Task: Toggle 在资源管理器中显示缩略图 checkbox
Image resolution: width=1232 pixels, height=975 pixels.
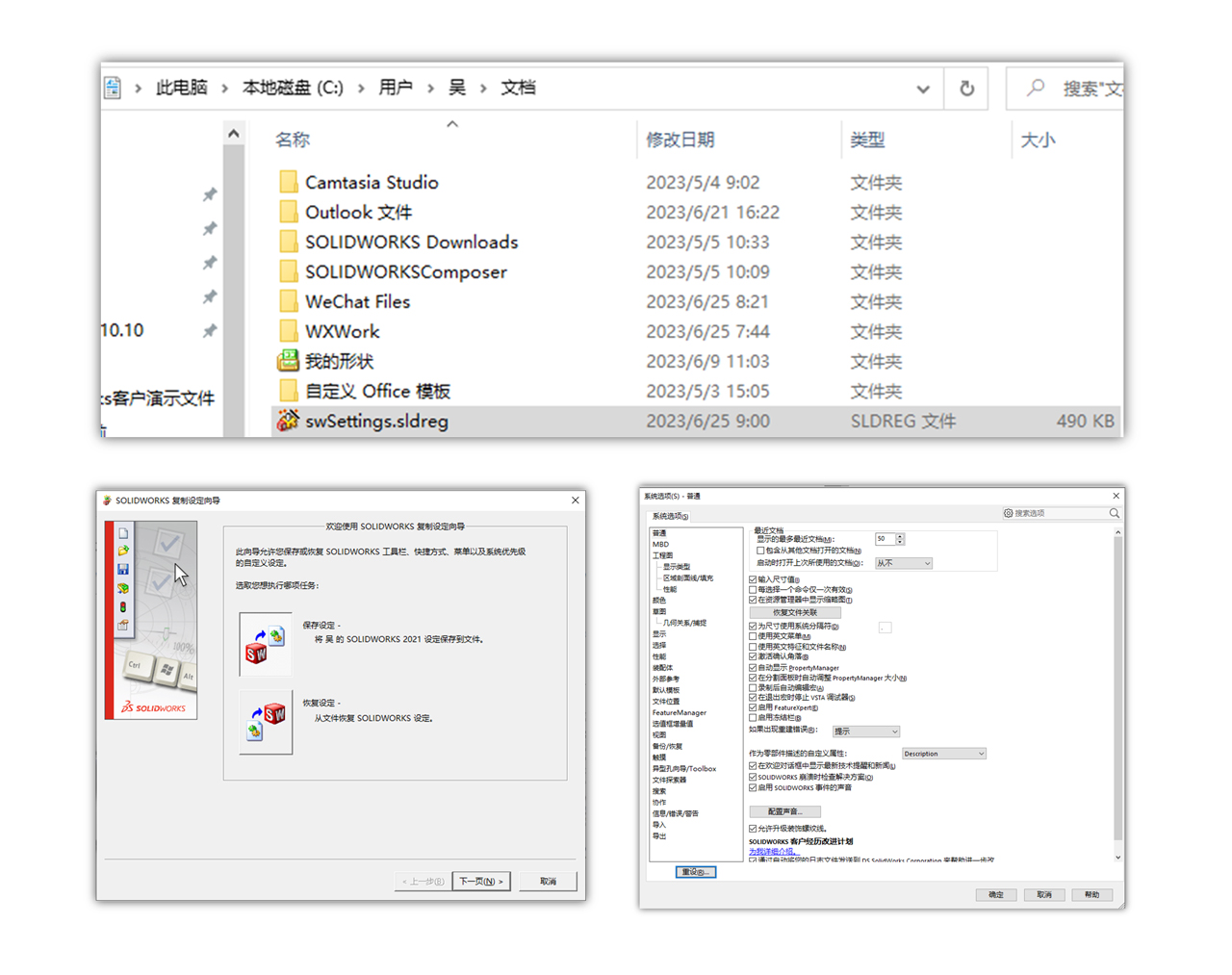Action: coord(753,600)
